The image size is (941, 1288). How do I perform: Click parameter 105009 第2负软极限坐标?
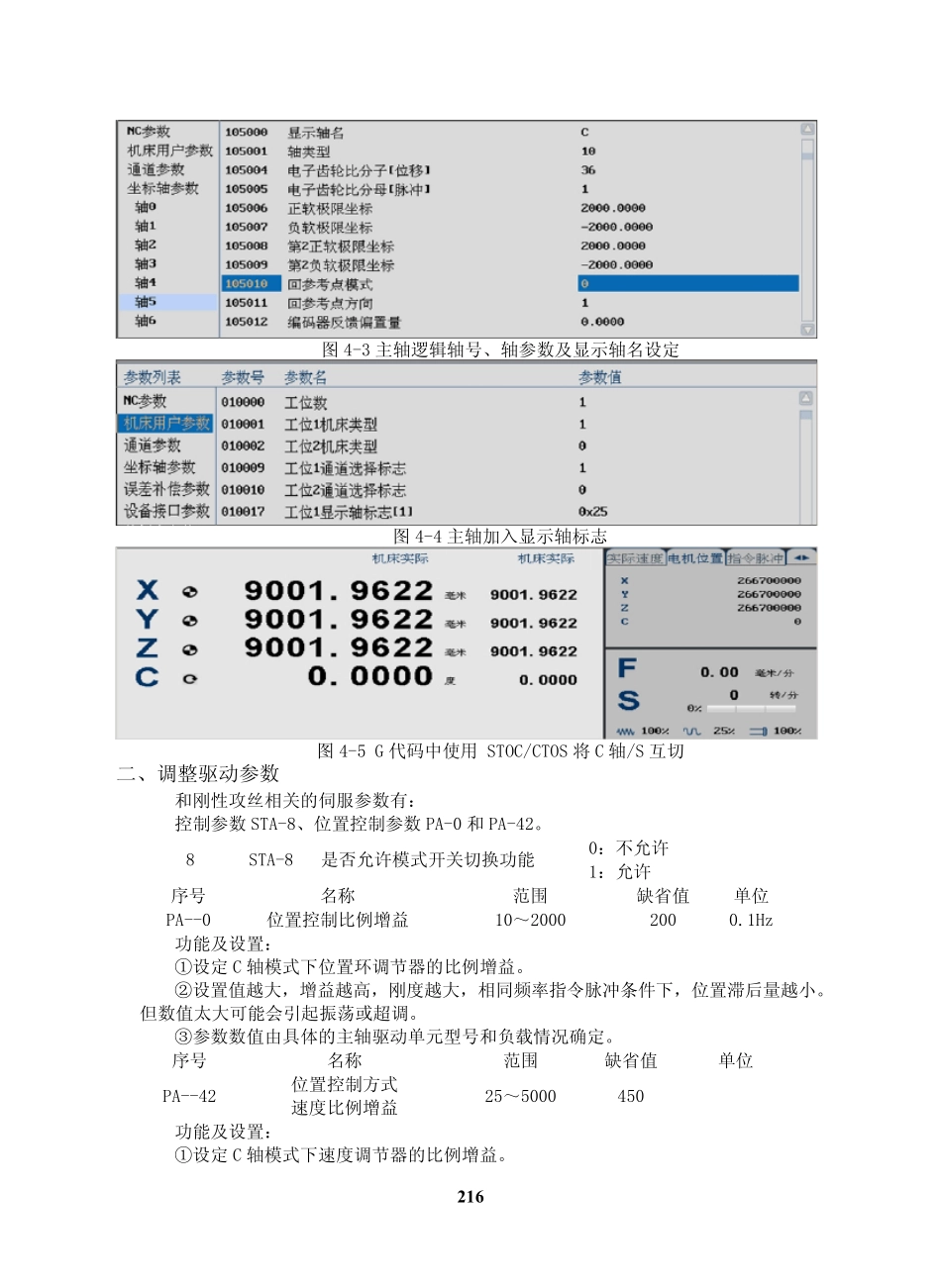point(510,264)
